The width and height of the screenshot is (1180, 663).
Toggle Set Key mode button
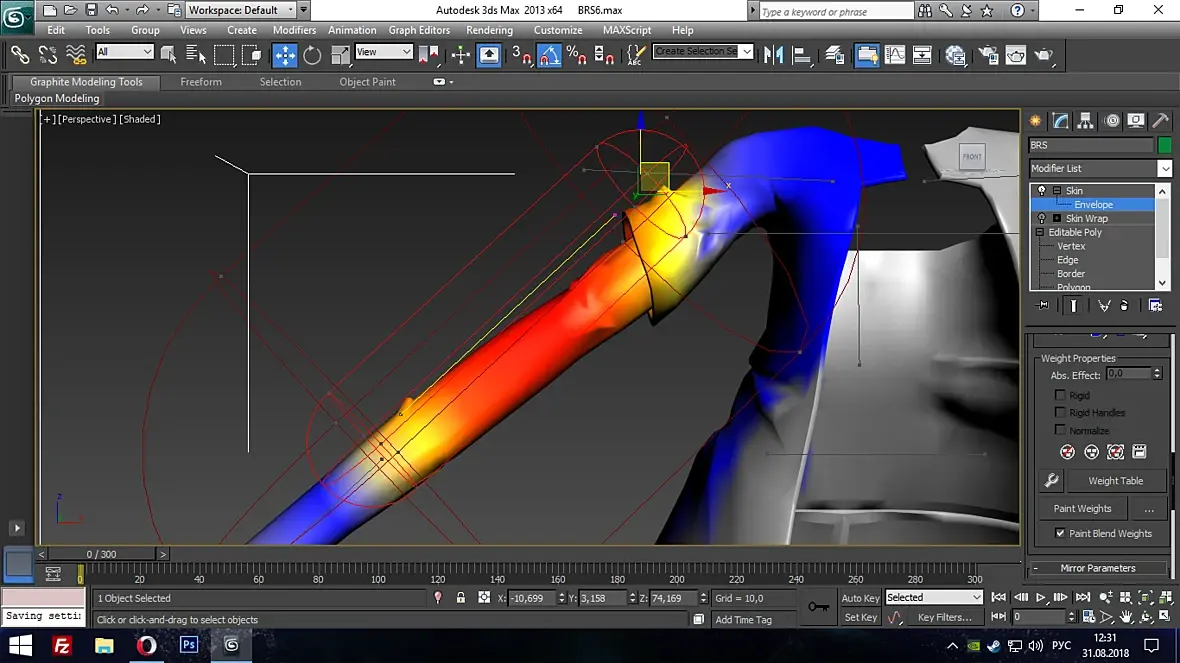click(x=860, y=617)
